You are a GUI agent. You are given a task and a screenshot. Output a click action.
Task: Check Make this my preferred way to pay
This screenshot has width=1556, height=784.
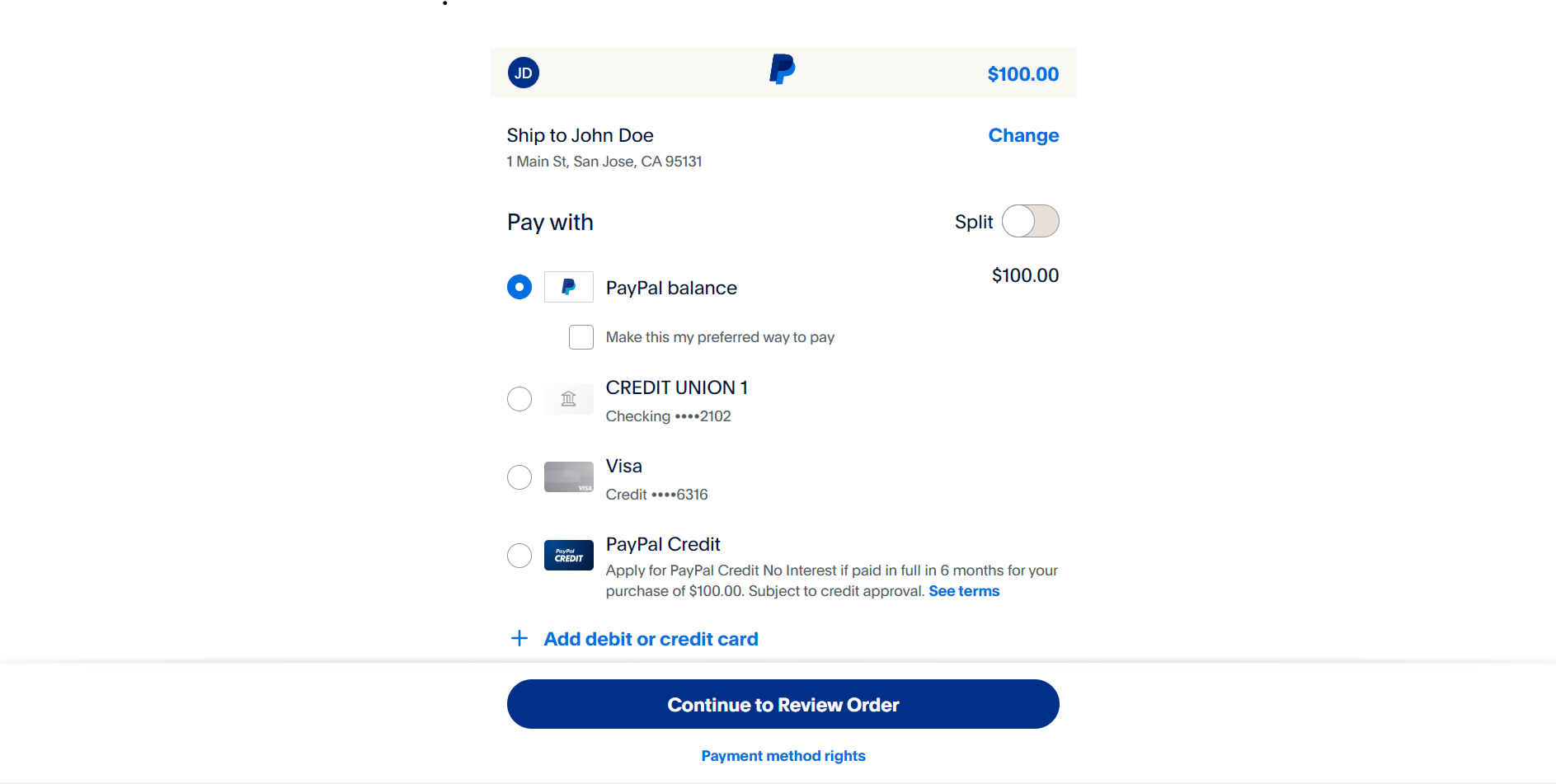click(581, 337)
